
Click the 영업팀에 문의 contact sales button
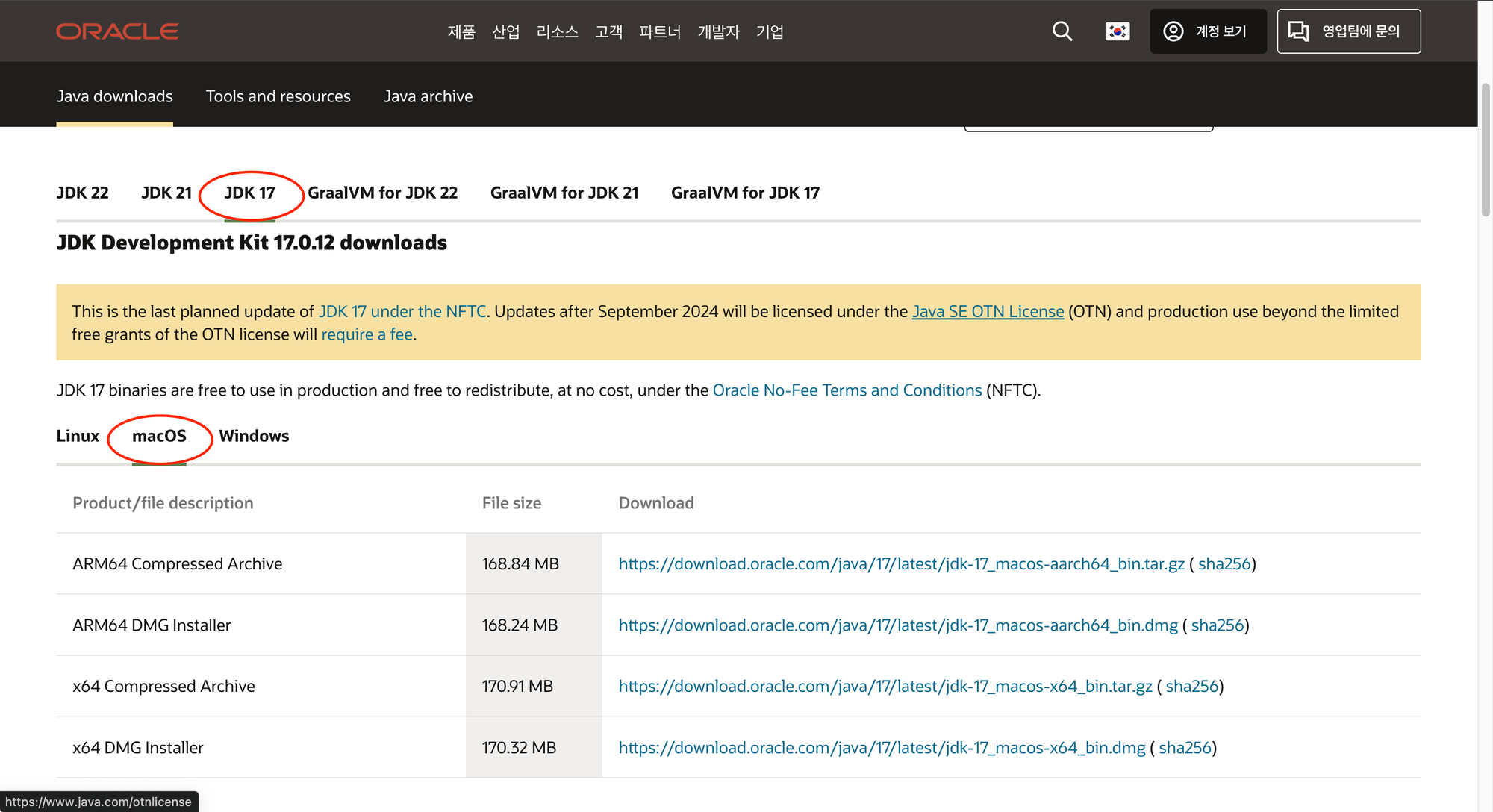click(x=1348, y=31)
